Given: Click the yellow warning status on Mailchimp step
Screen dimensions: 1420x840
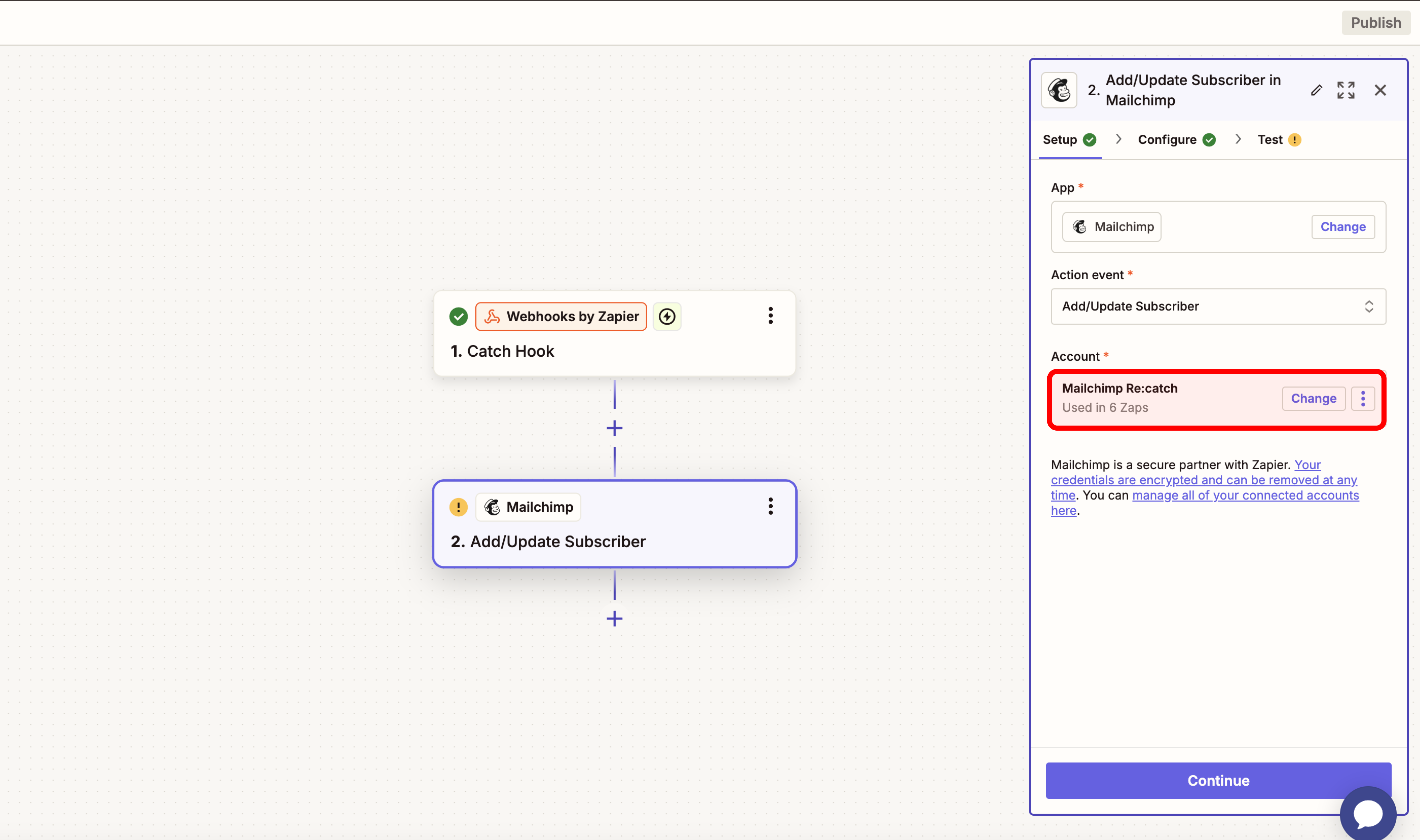Looking at the screenshot, I should 458,507.
